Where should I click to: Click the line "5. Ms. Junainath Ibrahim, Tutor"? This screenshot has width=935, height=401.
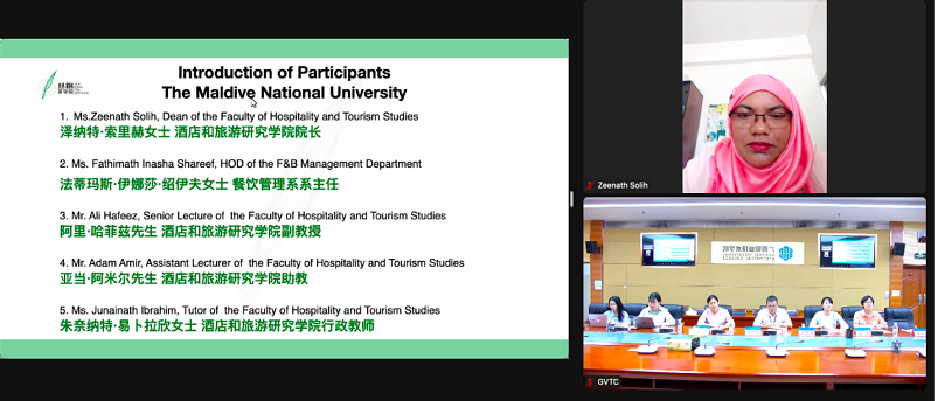[x=250, y=310]
